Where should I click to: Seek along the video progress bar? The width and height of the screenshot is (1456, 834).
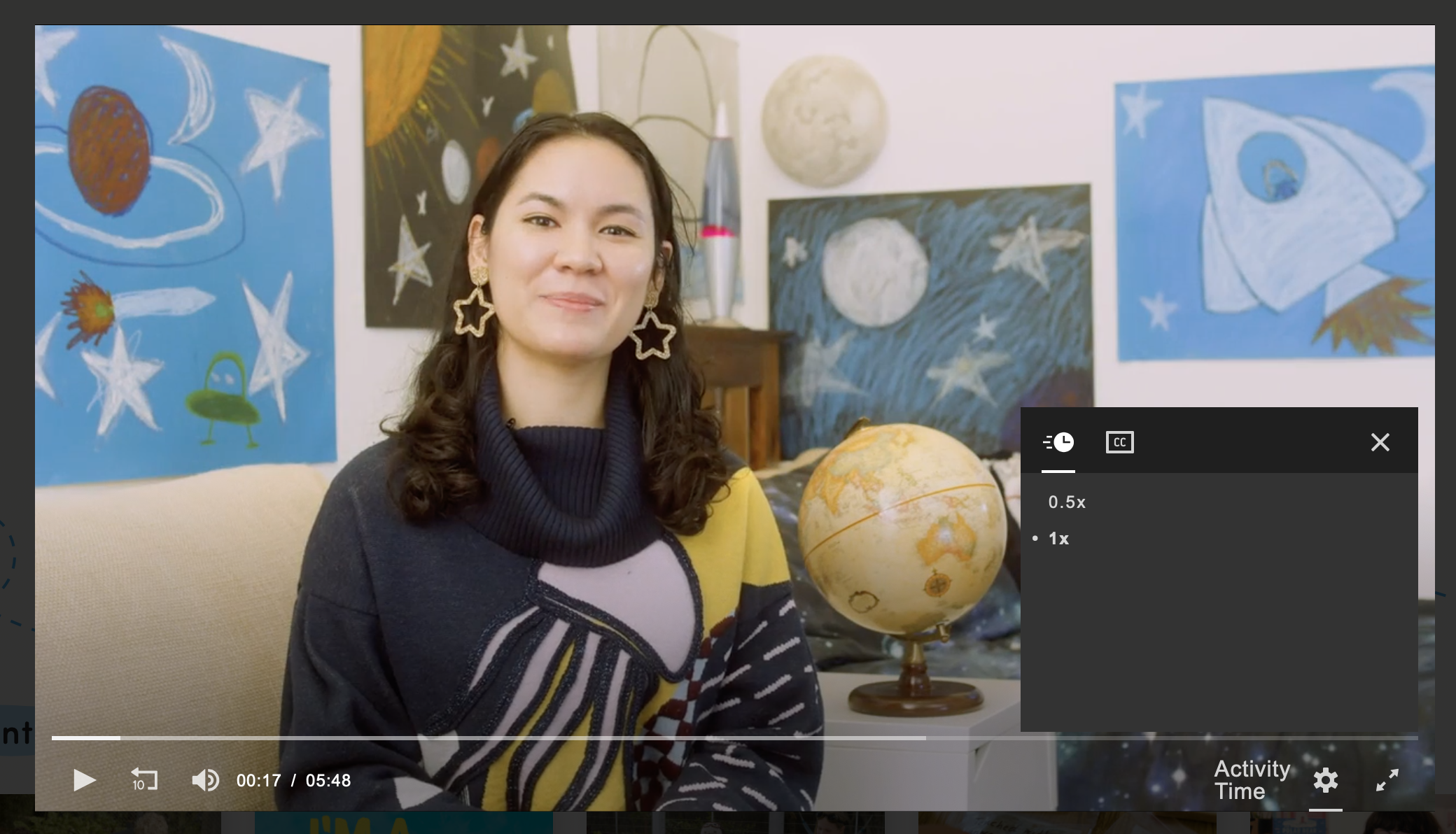pos(734,738)
